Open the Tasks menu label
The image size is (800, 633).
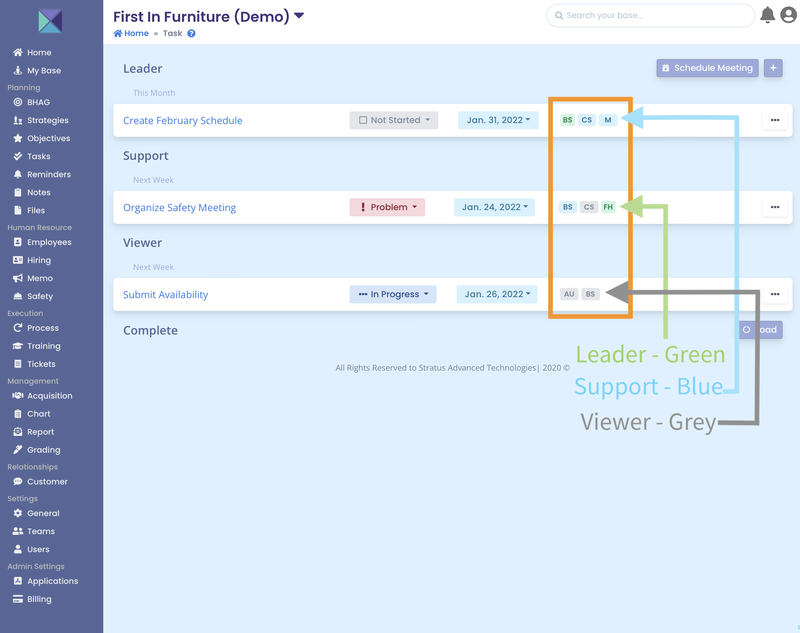tap(39, 156)
